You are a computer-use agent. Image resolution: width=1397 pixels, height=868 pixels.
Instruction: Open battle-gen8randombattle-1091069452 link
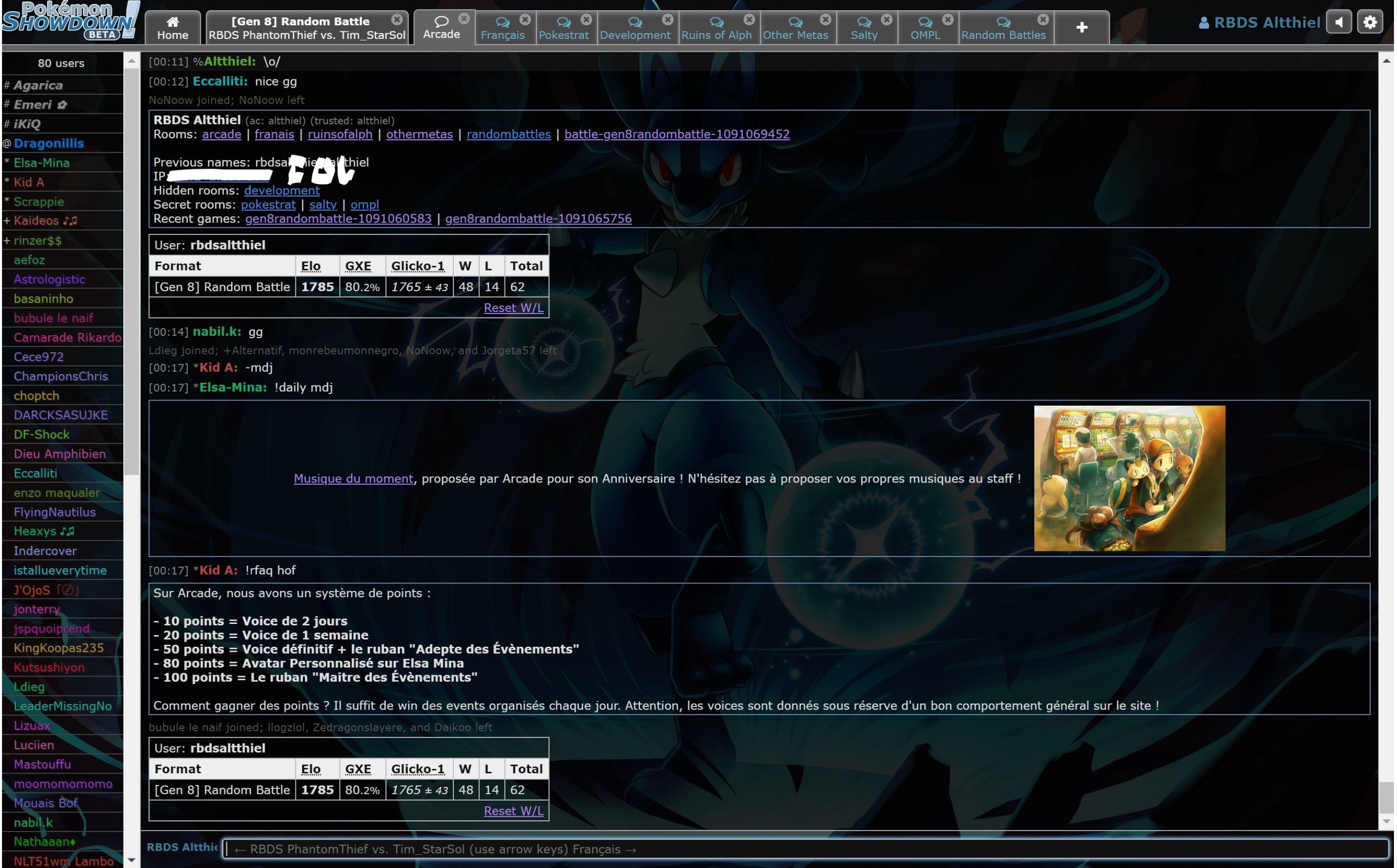tap(677, 134)
